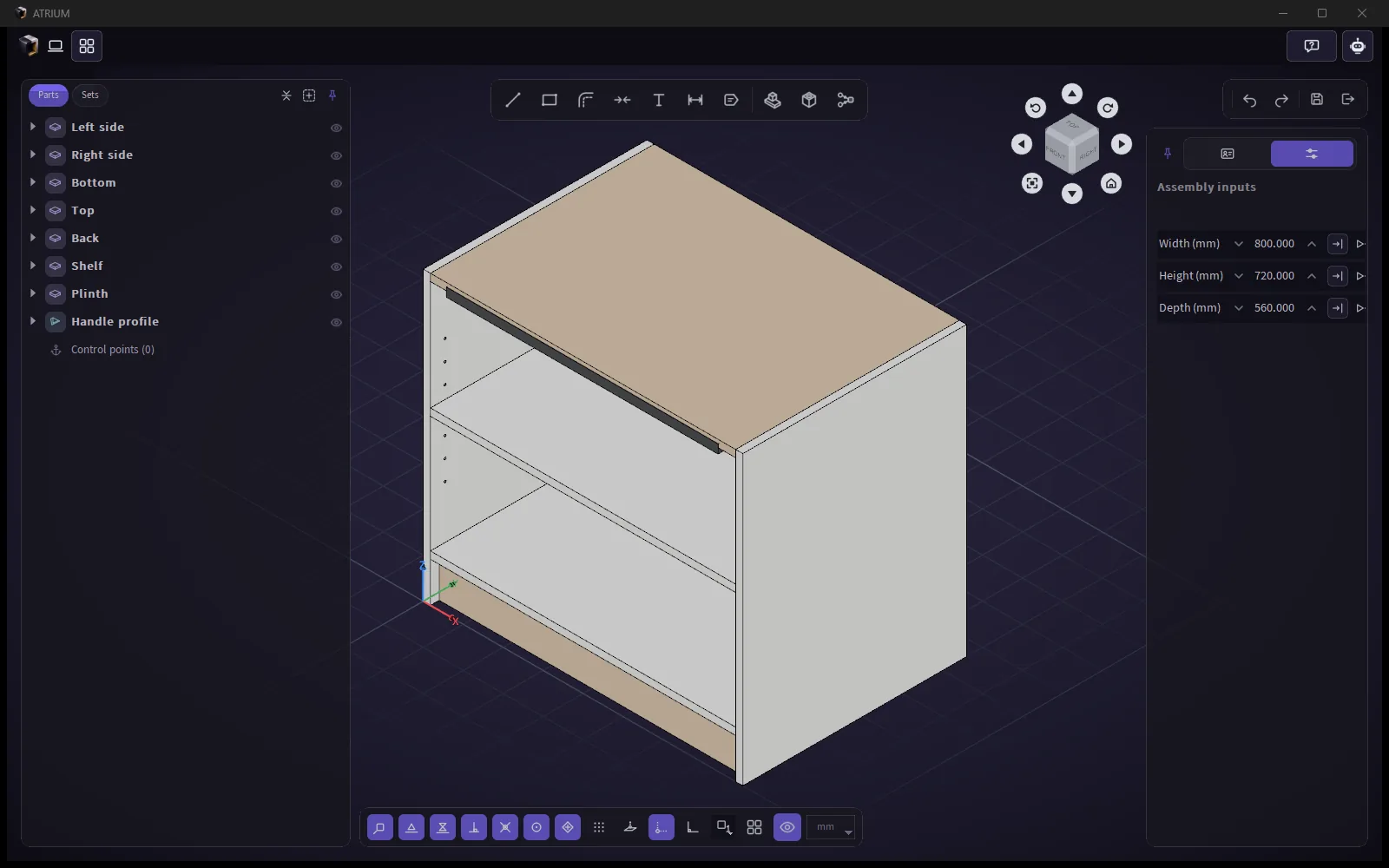
Task: Select the Fillet corner tool
Action: click(586, 100)
